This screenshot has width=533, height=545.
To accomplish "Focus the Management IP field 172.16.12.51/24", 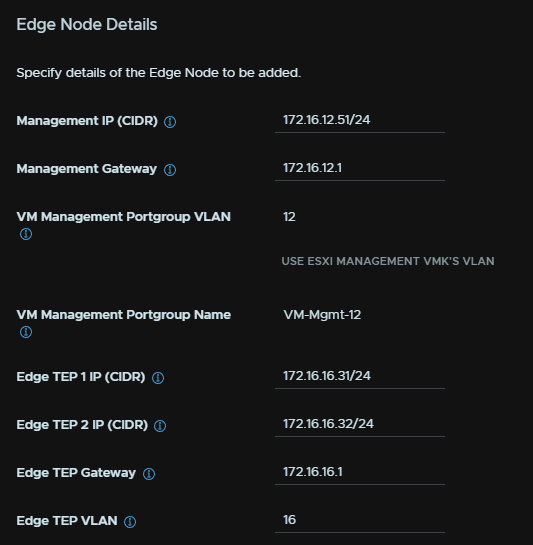I will (360, 120).
